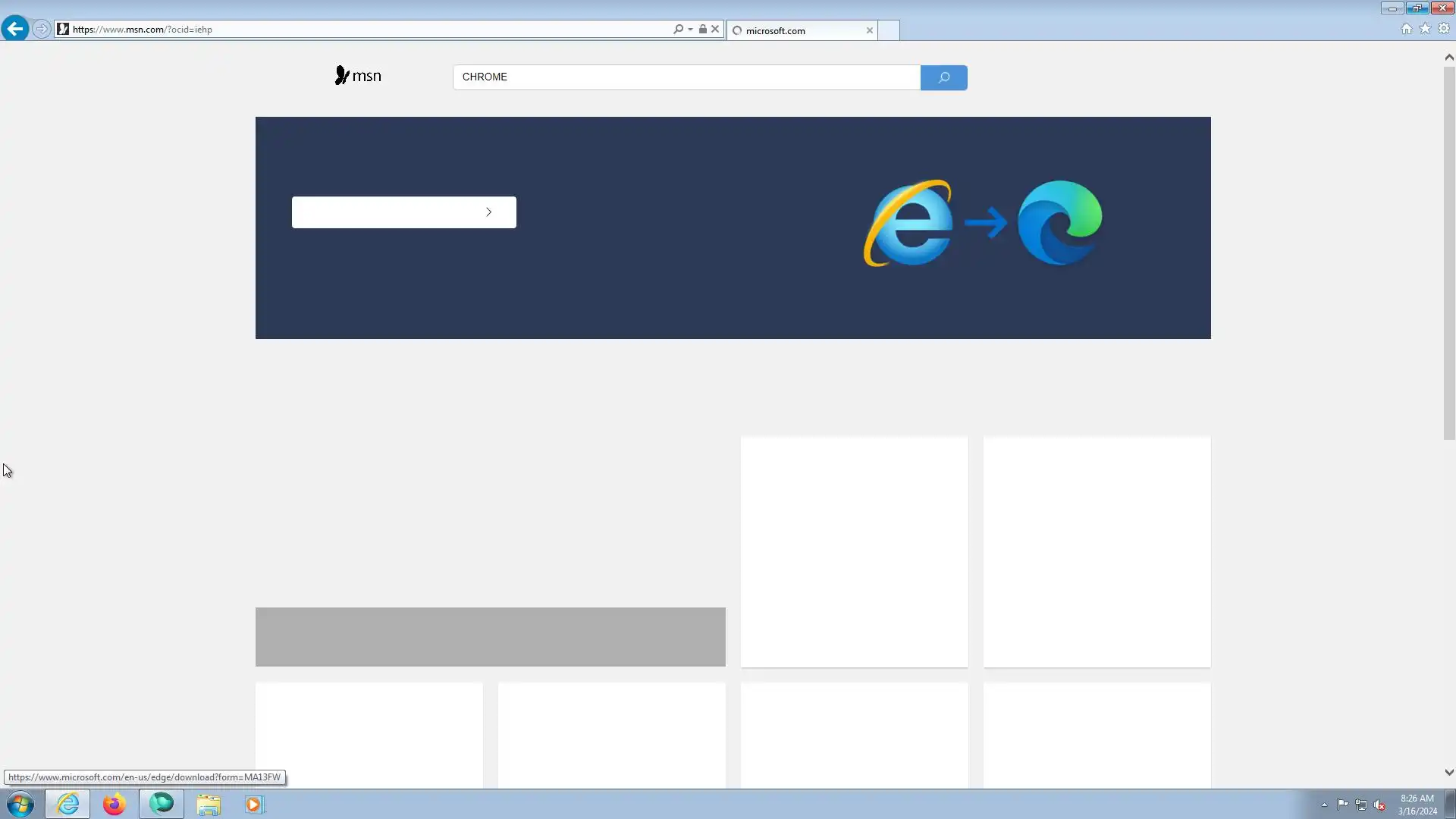Click the MSN search magnifier button
This screenshot has height=819, width=1456.
943,77
